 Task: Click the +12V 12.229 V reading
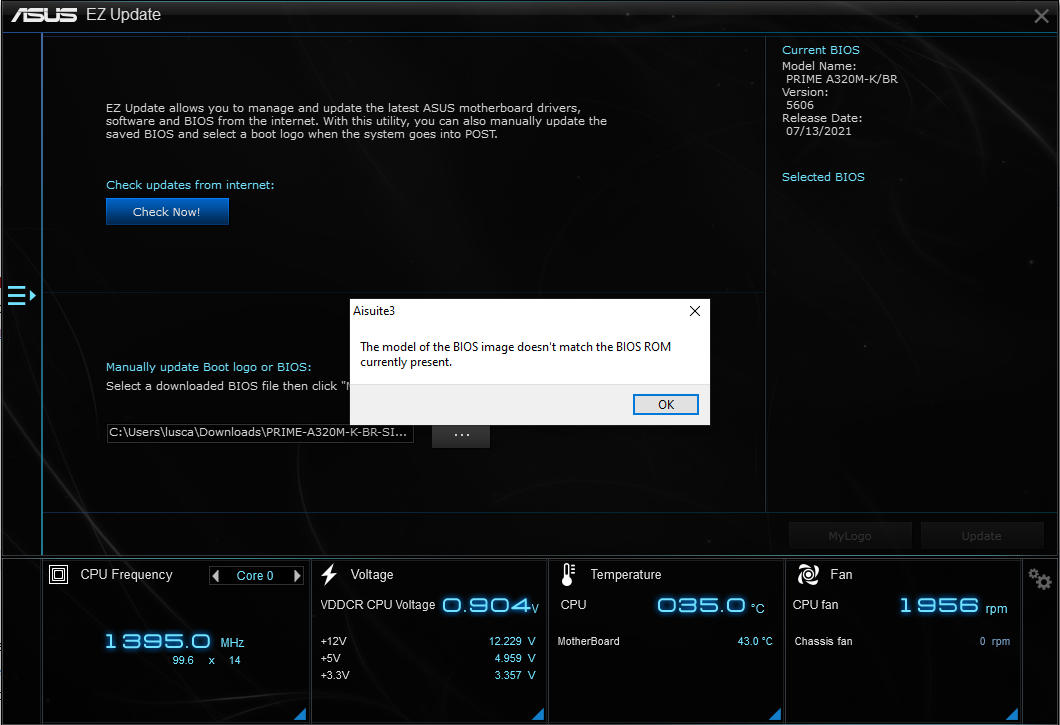click(x=512, y=641)
